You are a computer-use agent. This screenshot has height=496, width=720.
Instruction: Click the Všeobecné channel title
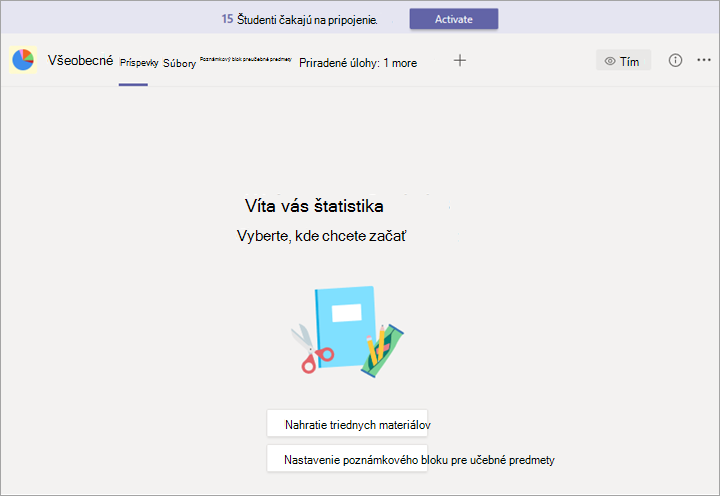click(x=80, y=61)
